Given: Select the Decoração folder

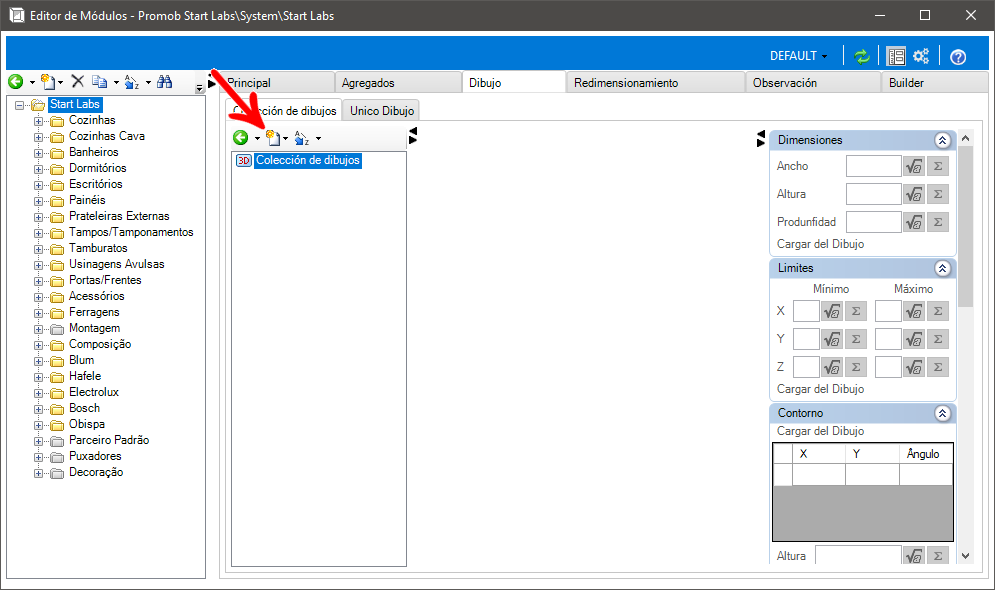Looking at the screenshot, I should (x=96, y=472).
